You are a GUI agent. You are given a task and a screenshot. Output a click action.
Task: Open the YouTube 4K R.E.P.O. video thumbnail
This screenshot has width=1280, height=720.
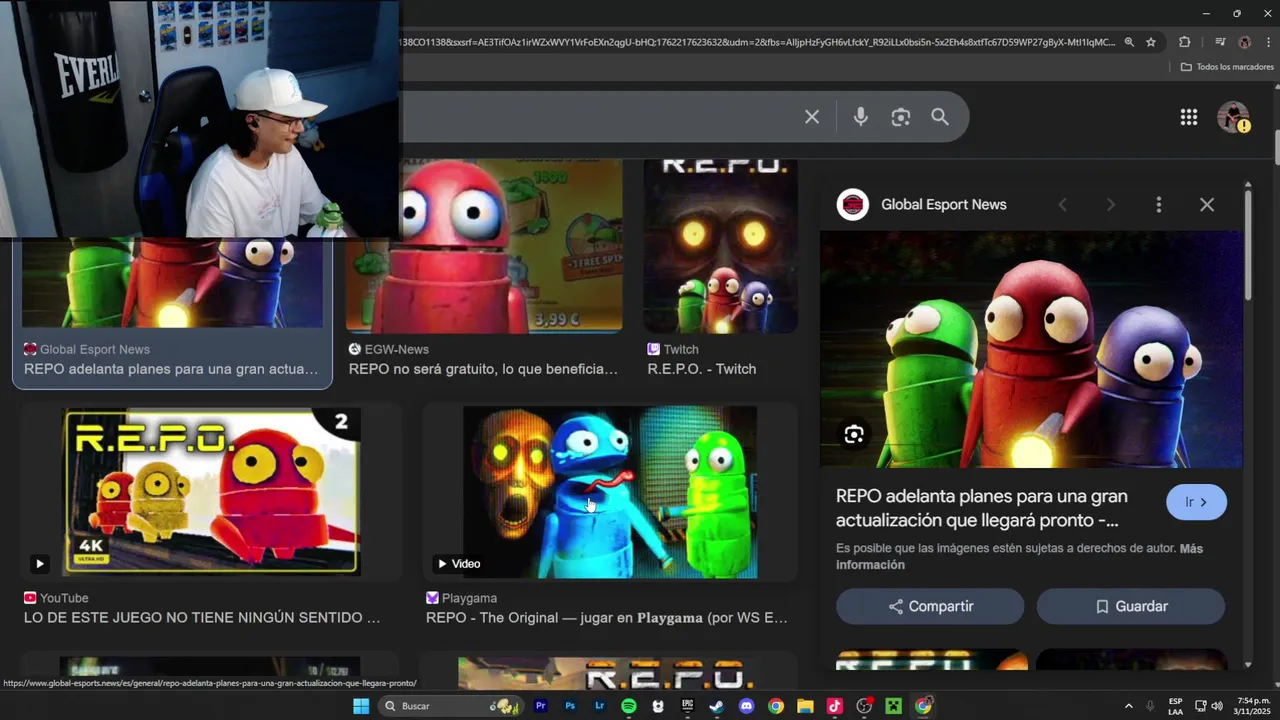click(211, 491)
